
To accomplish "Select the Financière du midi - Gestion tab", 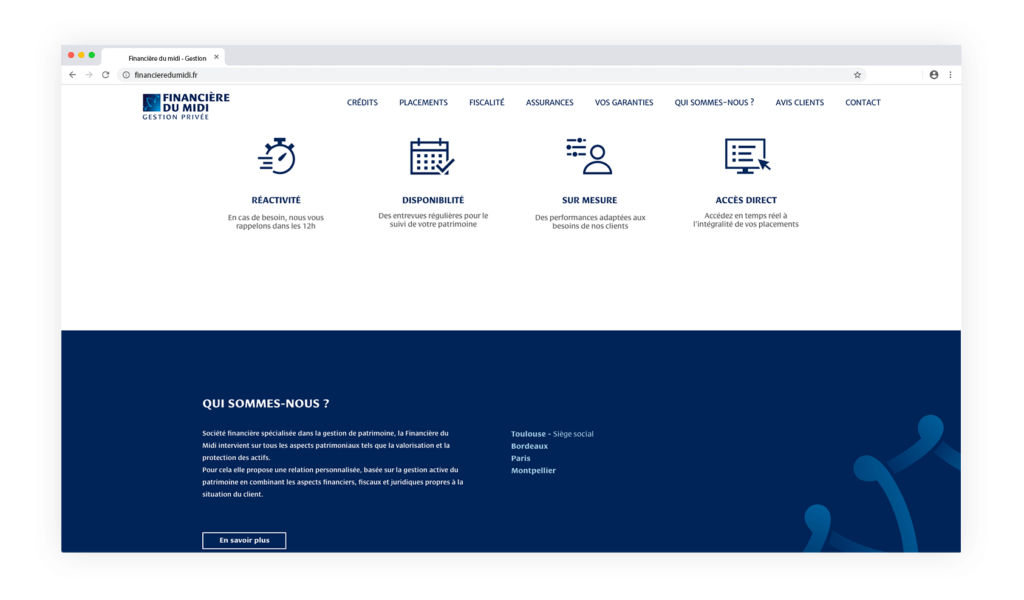I will coord(163,57).
